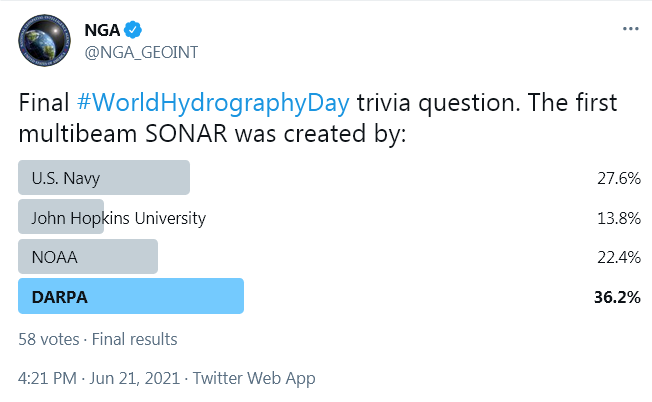
Task: Open the NGA account name link
Action: [x=102, y=30]
